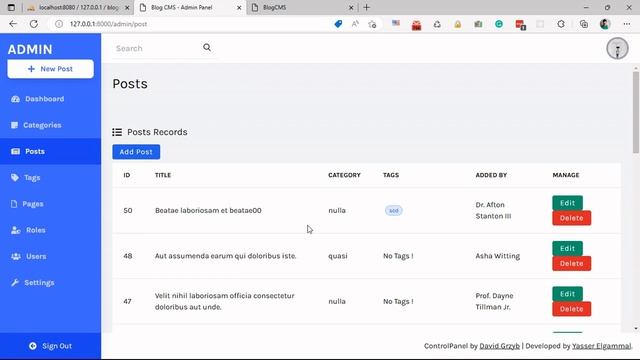Screen dimensions: 640x360
Task: Click the address bar URL
Action: pos(109,24)
